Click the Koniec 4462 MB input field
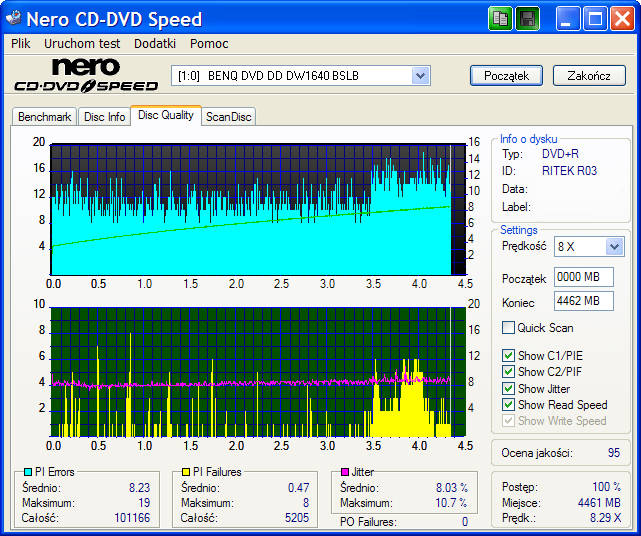Screen dimensions: 641x536 point(583,301)
